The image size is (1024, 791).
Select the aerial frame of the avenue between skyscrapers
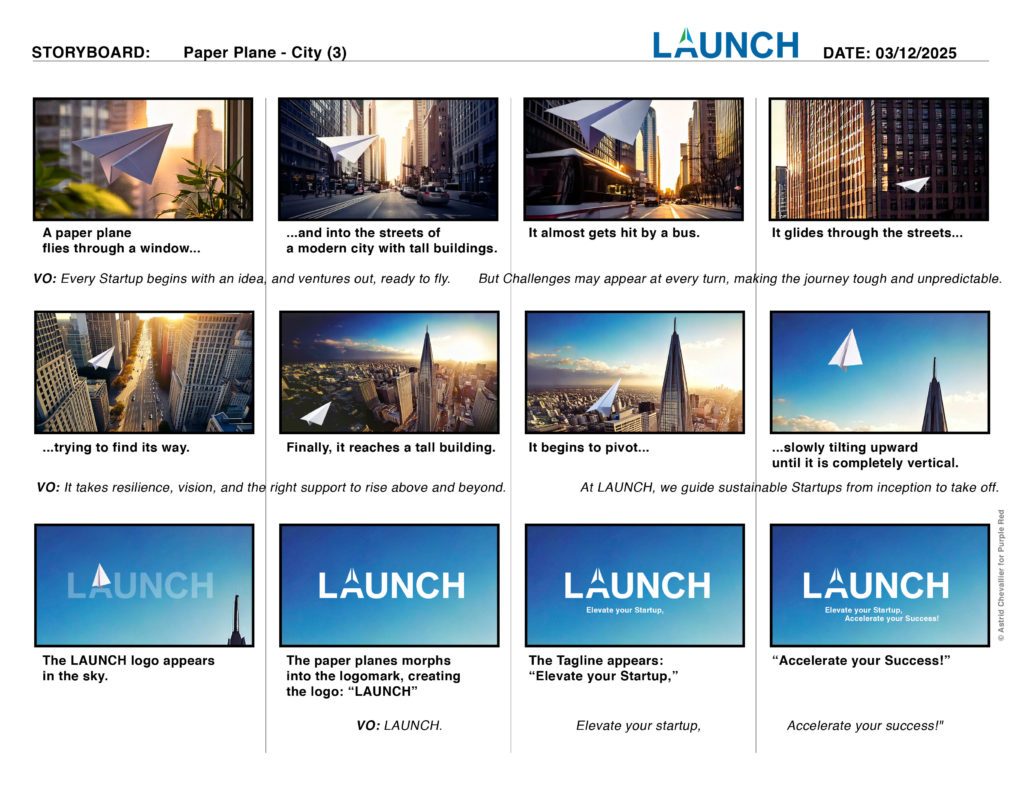pos(144,372)
